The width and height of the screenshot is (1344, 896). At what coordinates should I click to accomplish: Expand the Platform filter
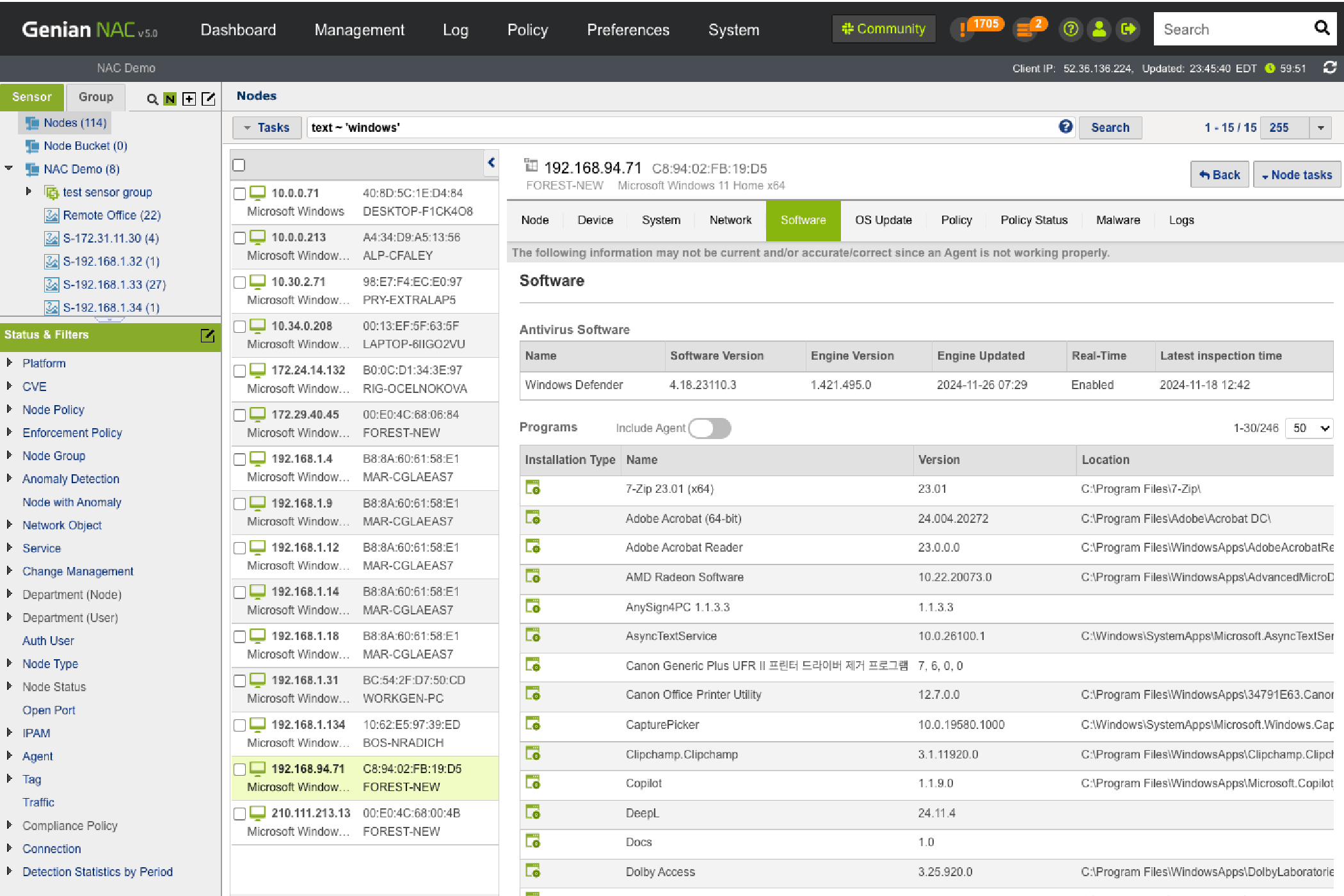coord(10,363)
